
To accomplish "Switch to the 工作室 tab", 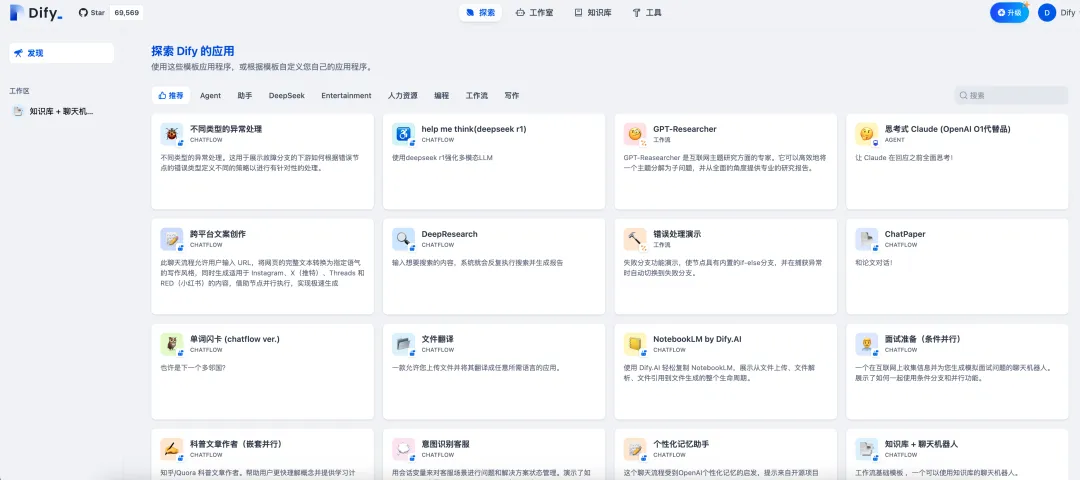I will [x=534, y=13].
